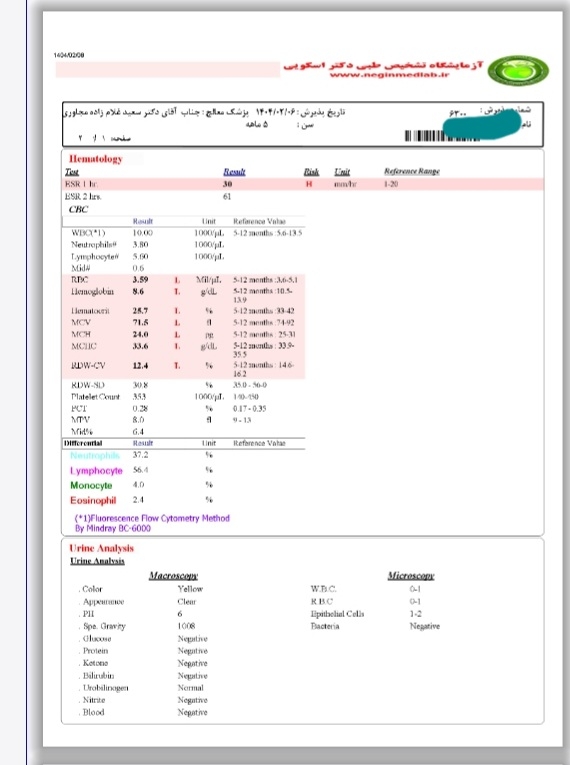Click the Mid% value 6.4
Viewport: 570px width, 765px height.
click(x=139, y=431)
